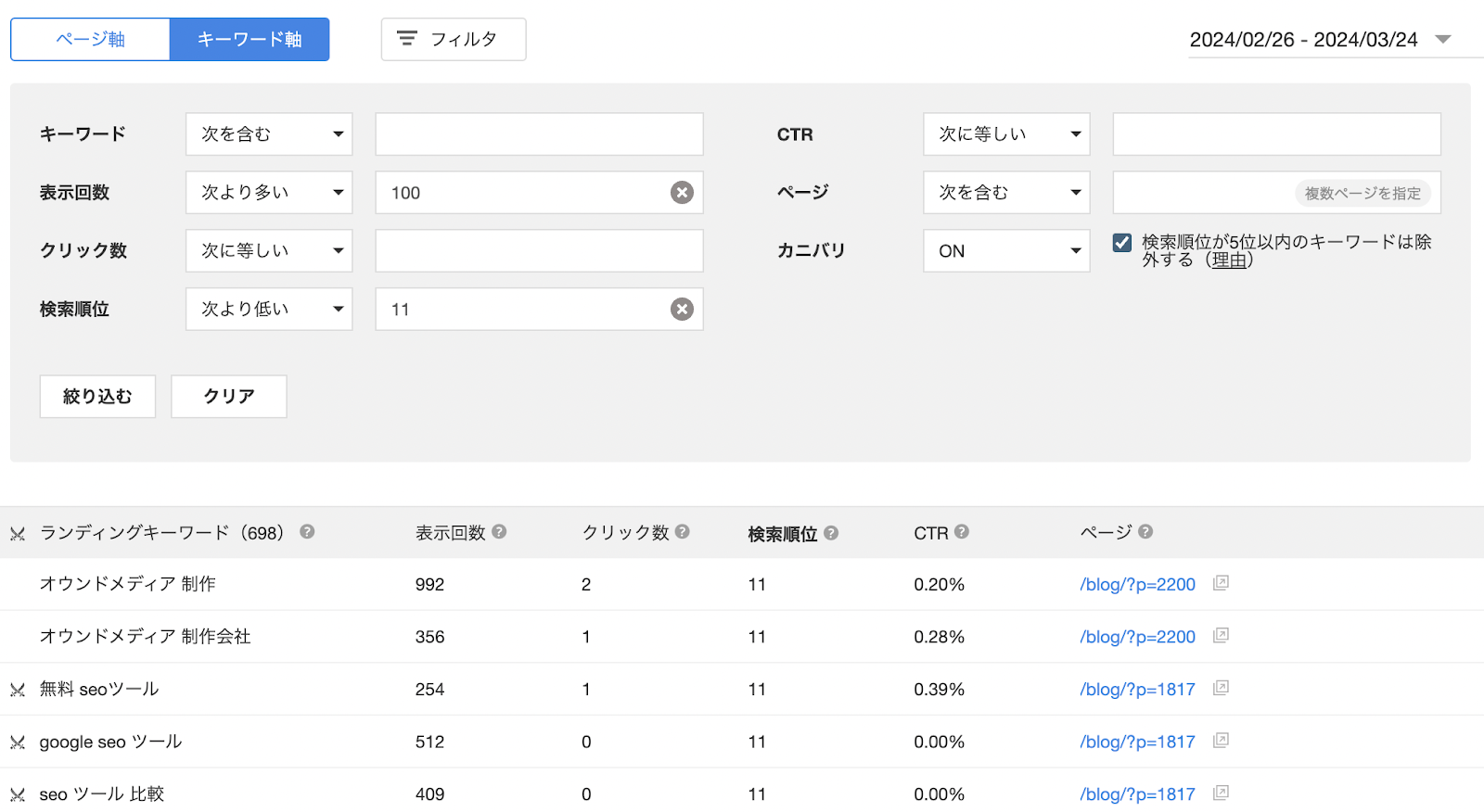The height and width of the screenshot is (812, 1484).
Task: Open the キーワード condition dropdown 次を含む
Action: pyautogui.click(x=269, y=134)
